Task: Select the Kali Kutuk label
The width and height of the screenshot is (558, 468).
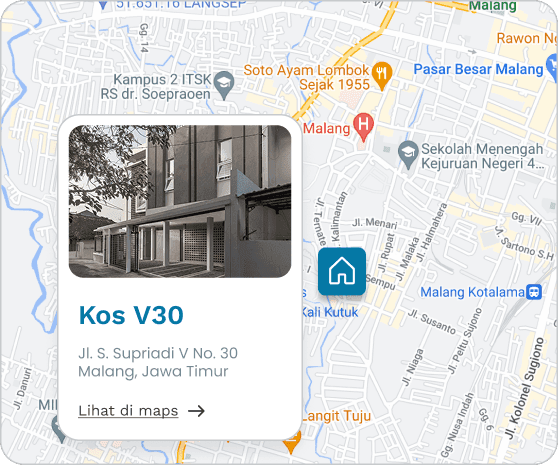Action: (331, 312)
